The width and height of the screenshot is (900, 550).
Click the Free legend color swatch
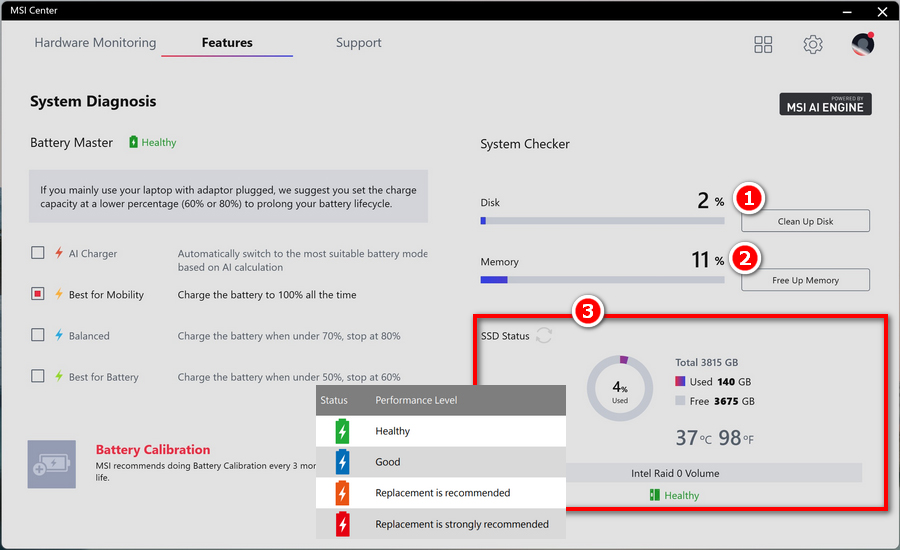(x=680, y=401)
